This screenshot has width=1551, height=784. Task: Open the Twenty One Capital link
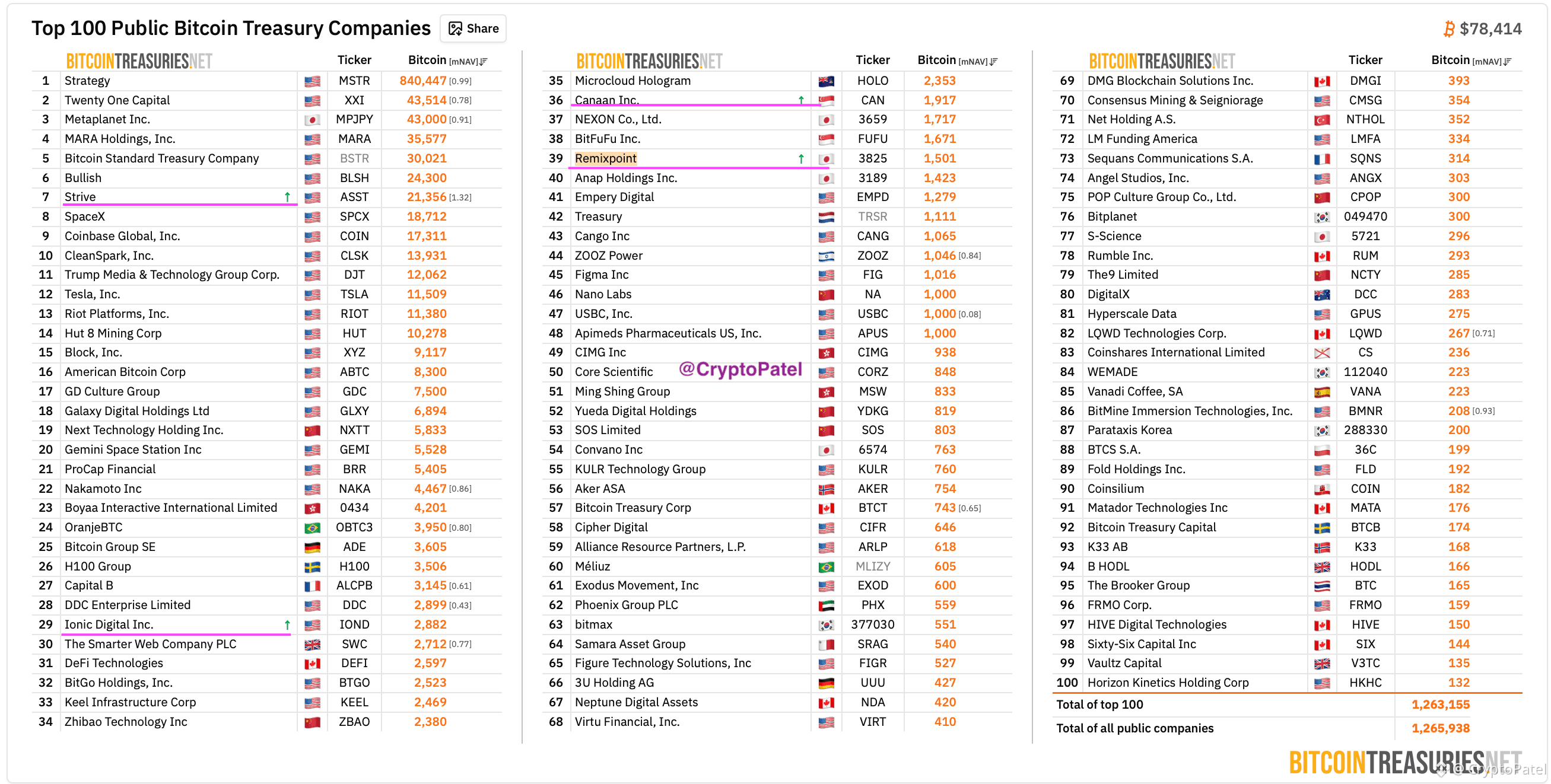click(117, 100)
